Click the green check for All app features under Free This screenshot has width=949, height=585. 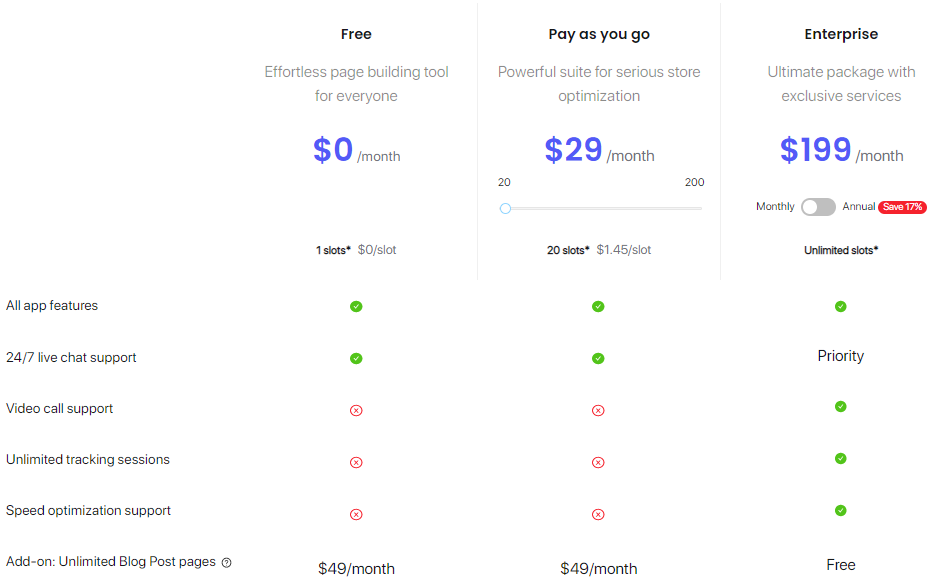click(356, 307)
